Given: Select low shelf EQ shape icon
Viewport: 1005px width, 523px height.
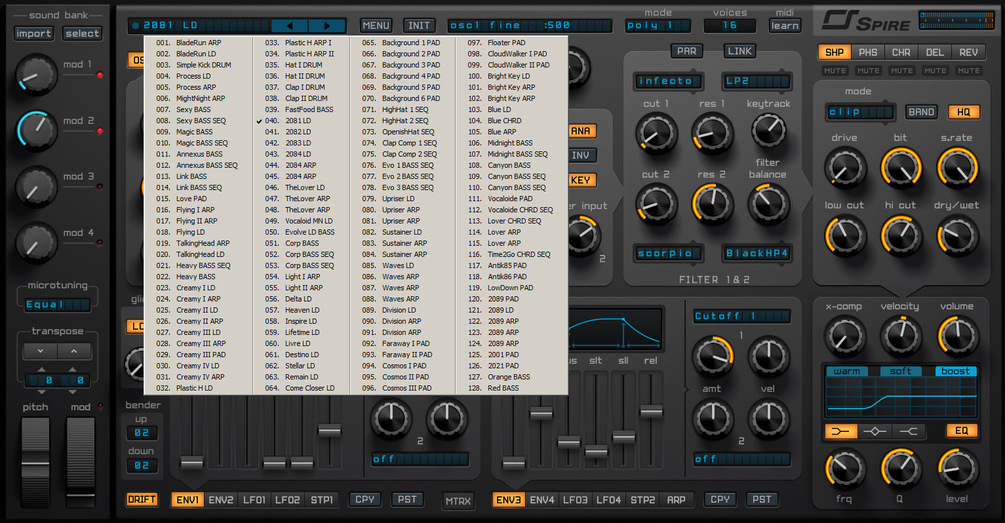Looking at the screenshot, I should (x=840, y=431).
